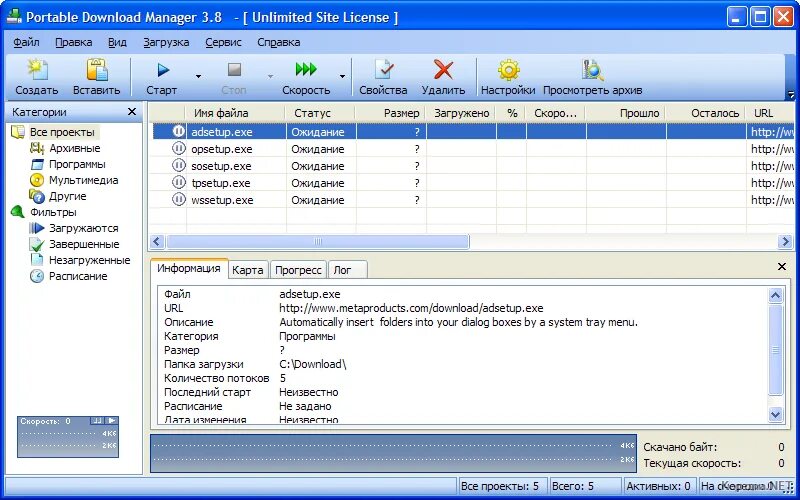Click pause icon on the sosetup.exe row
The height and width of the screenshot is (500, 800).
178,165
